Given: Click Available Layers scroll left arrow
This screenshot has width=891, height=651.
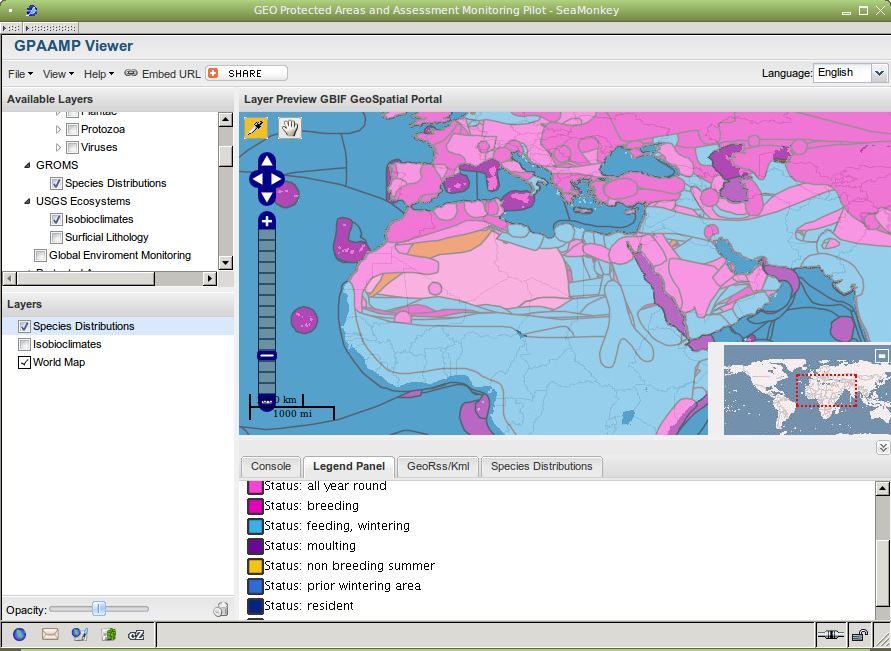Looking at the screenshot, I should coord(10,278).
